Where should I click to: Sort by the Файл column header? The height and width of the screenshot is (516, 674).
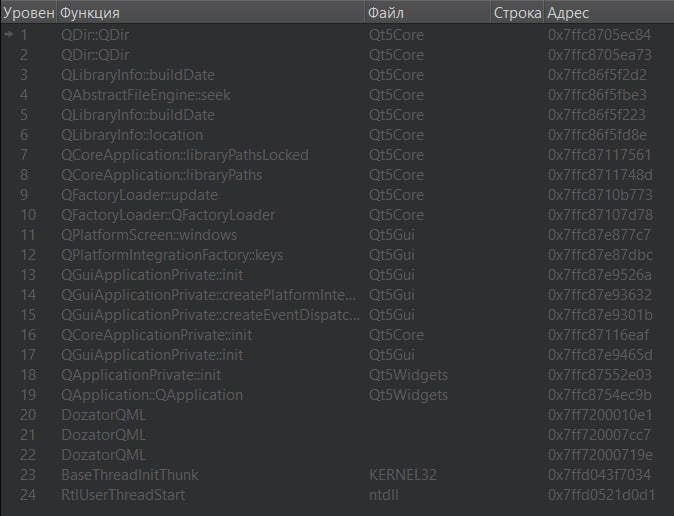click(428, 13)
